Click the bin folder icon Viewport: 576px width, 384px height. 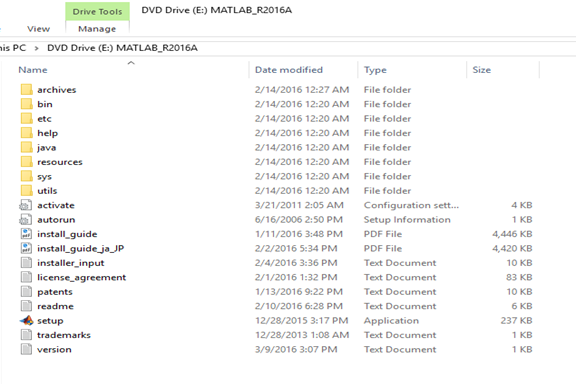(x=26, y=104)
